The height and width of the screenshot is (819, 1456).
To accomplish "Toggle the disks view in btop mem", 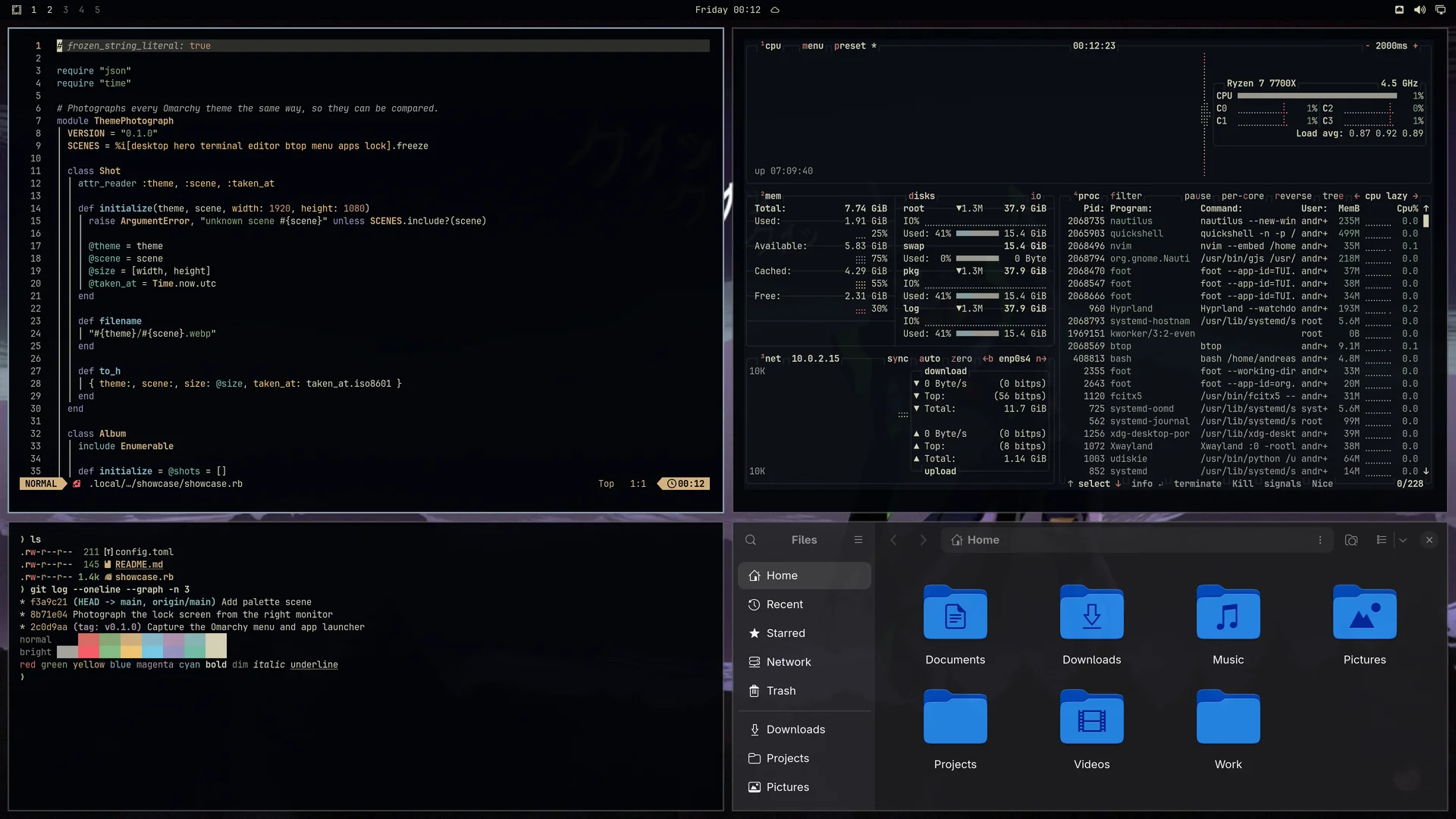I will point(921,196).
